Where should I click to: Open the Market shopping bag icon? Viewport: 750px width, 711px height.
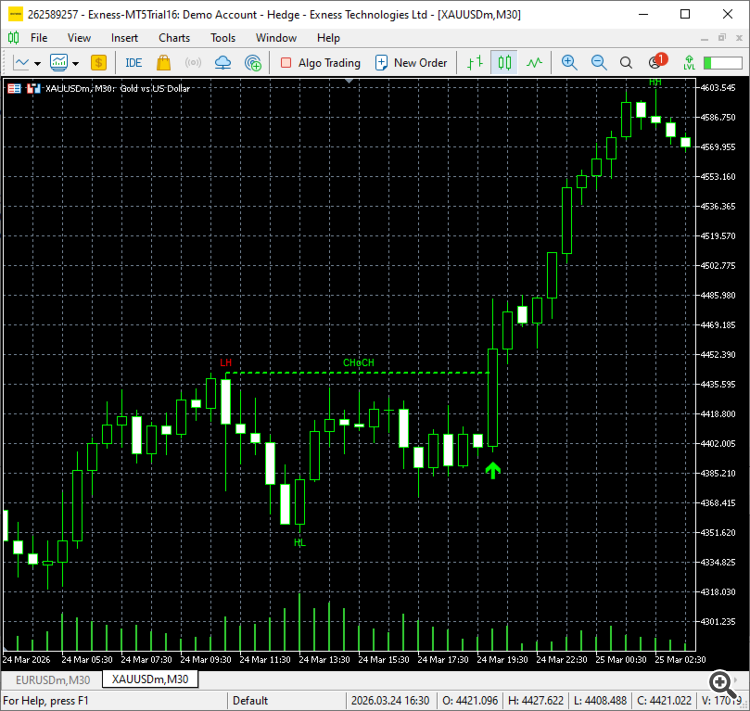coord(164,63)
